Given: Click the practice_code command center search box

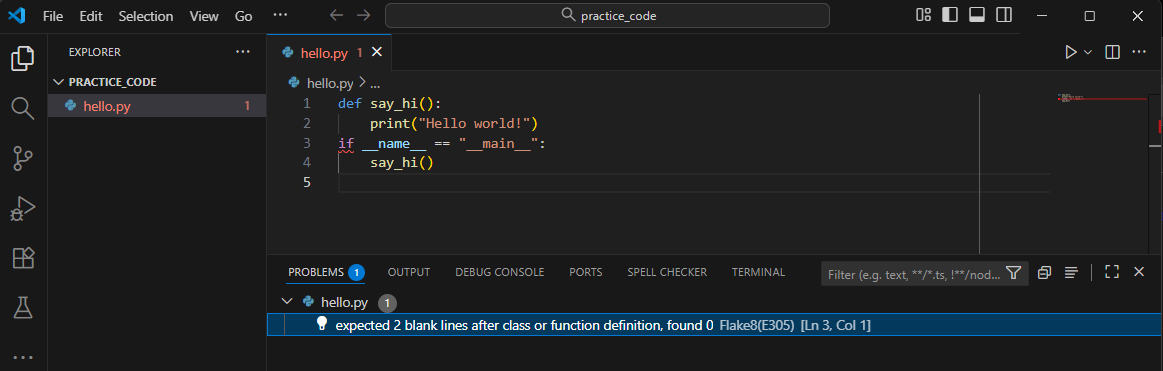Looking at the screenshot, I should [x=607, y=15].
